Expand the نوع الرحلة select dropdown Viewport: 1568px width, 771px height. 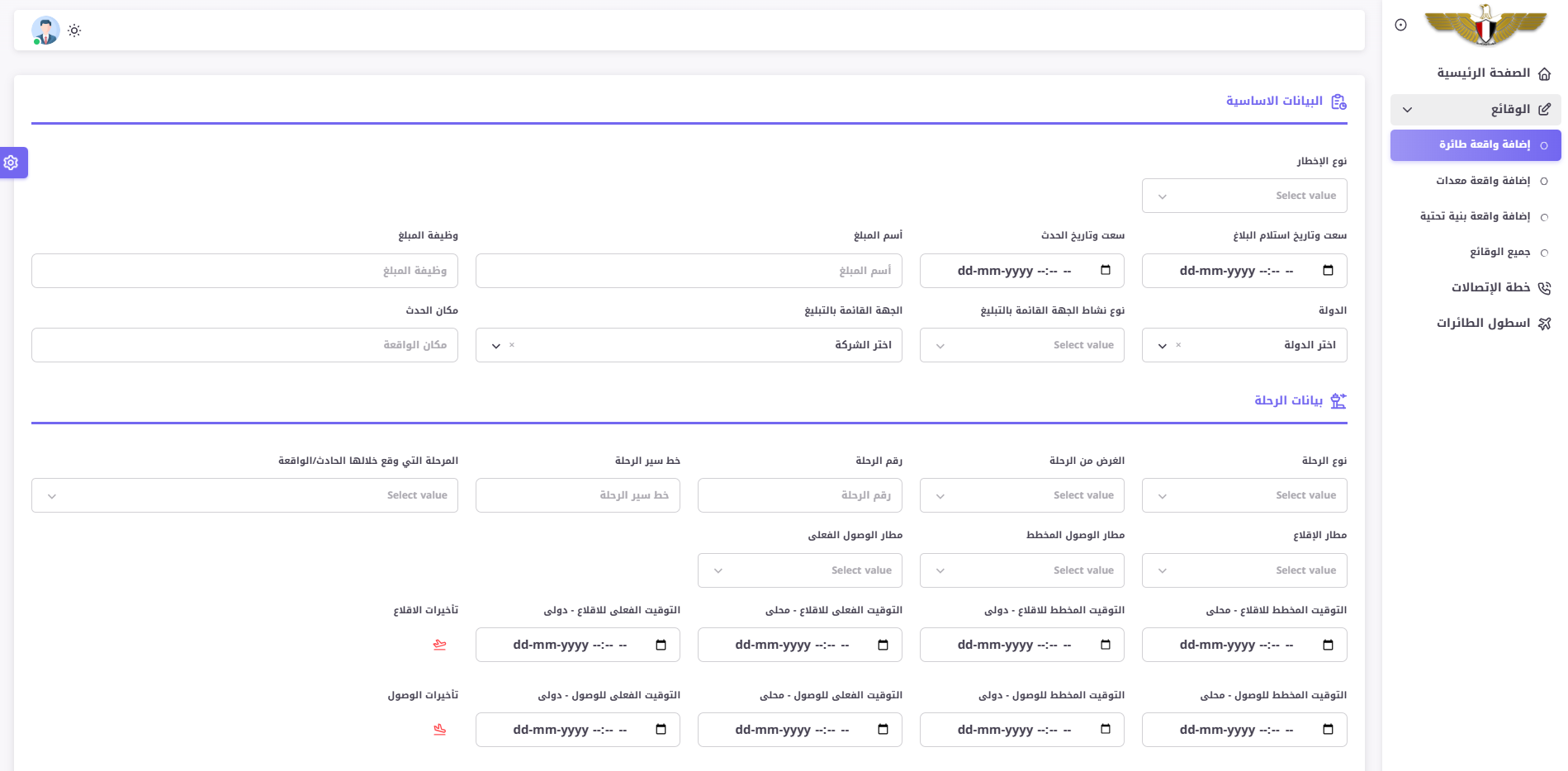click(1244, 495)
